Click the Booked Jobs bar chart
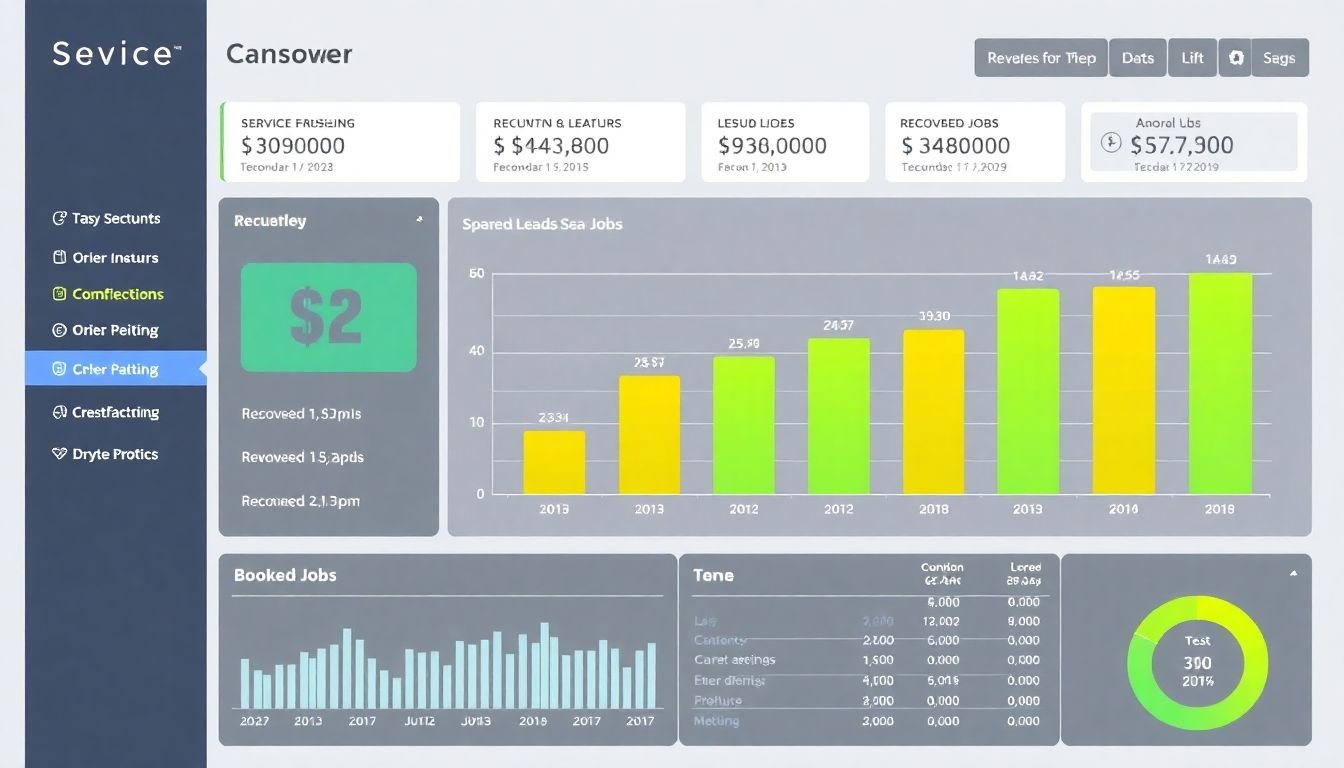 click(x=448, y=666)
